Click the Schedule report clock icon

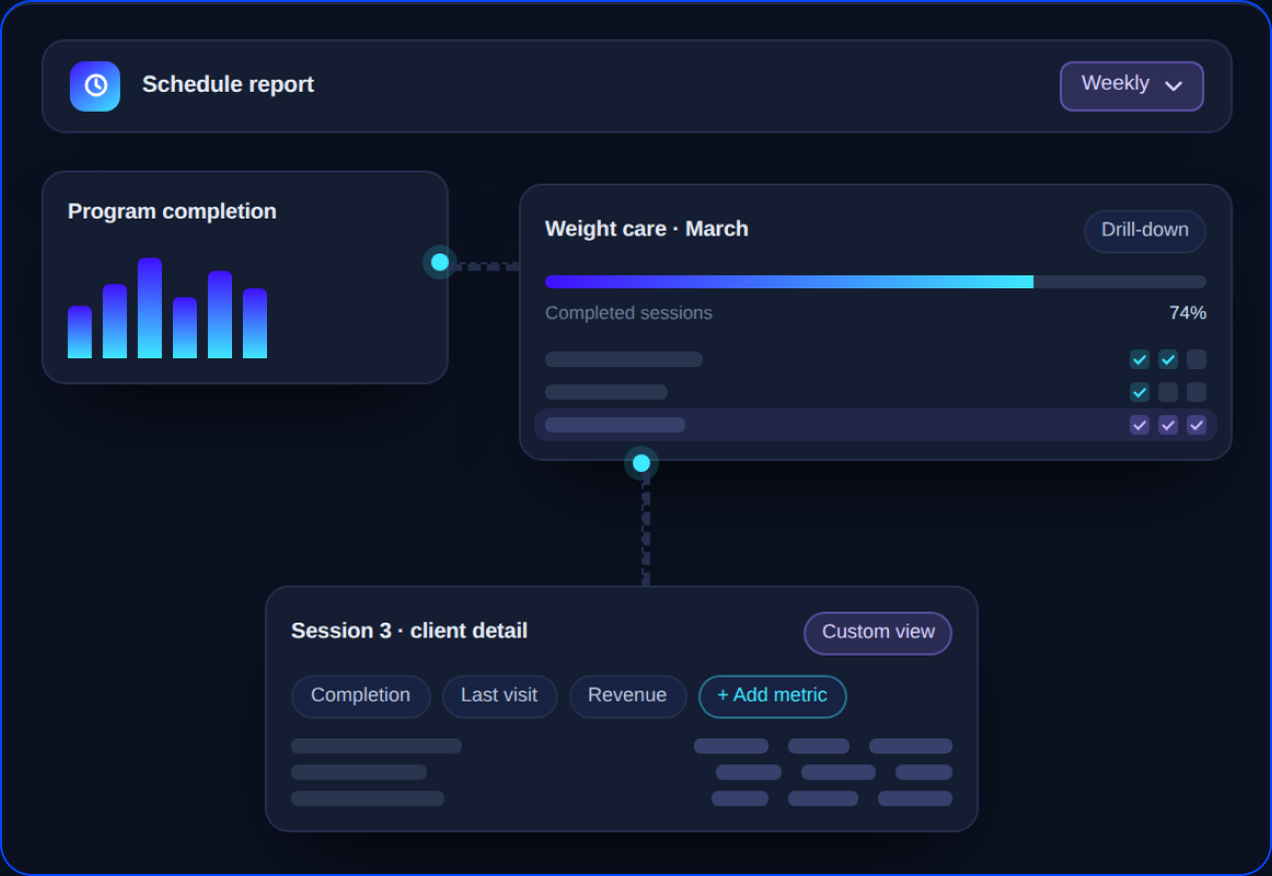click(95, 86)
